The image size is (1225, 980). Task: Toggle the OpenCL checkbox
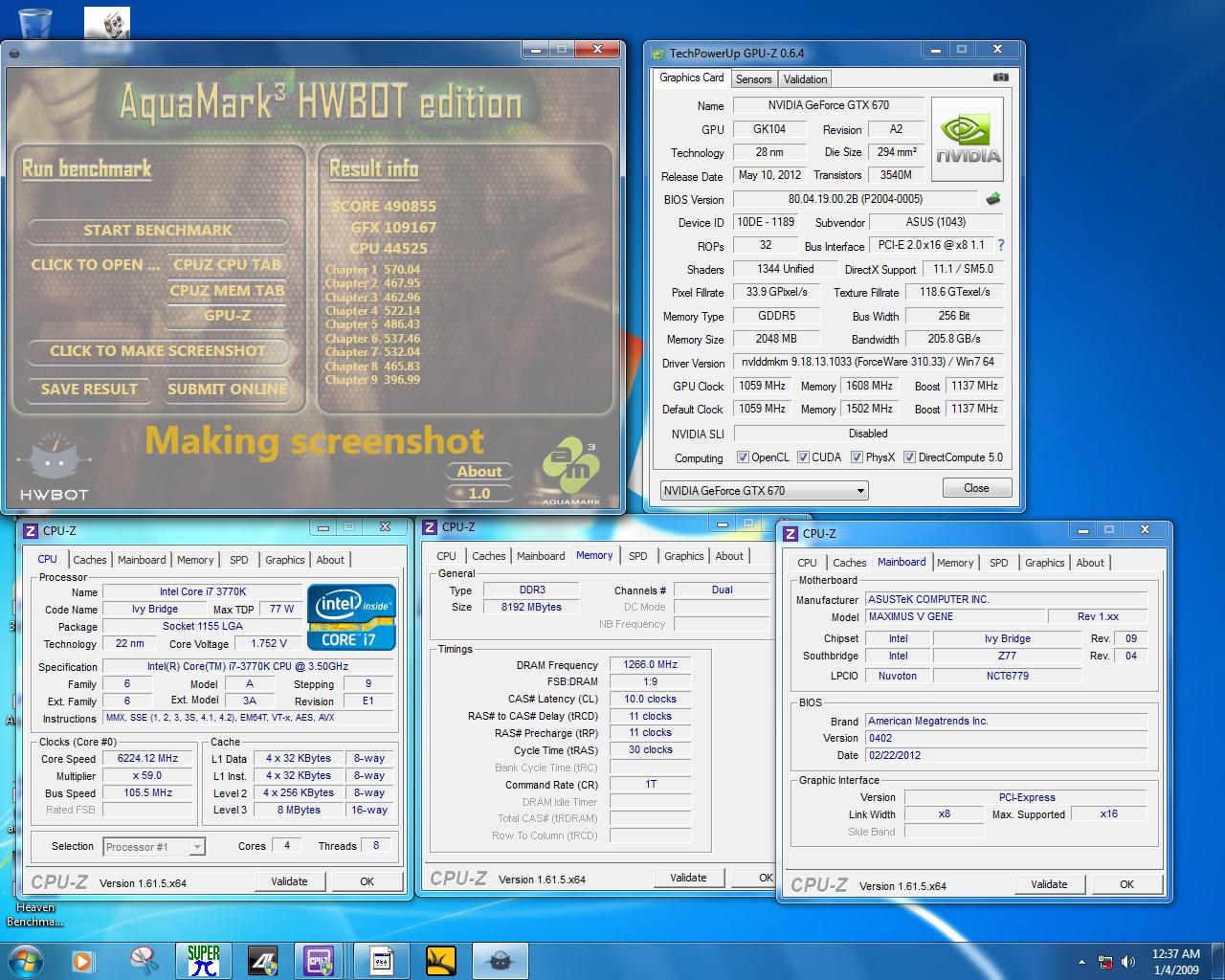click(x=743, y=457)
